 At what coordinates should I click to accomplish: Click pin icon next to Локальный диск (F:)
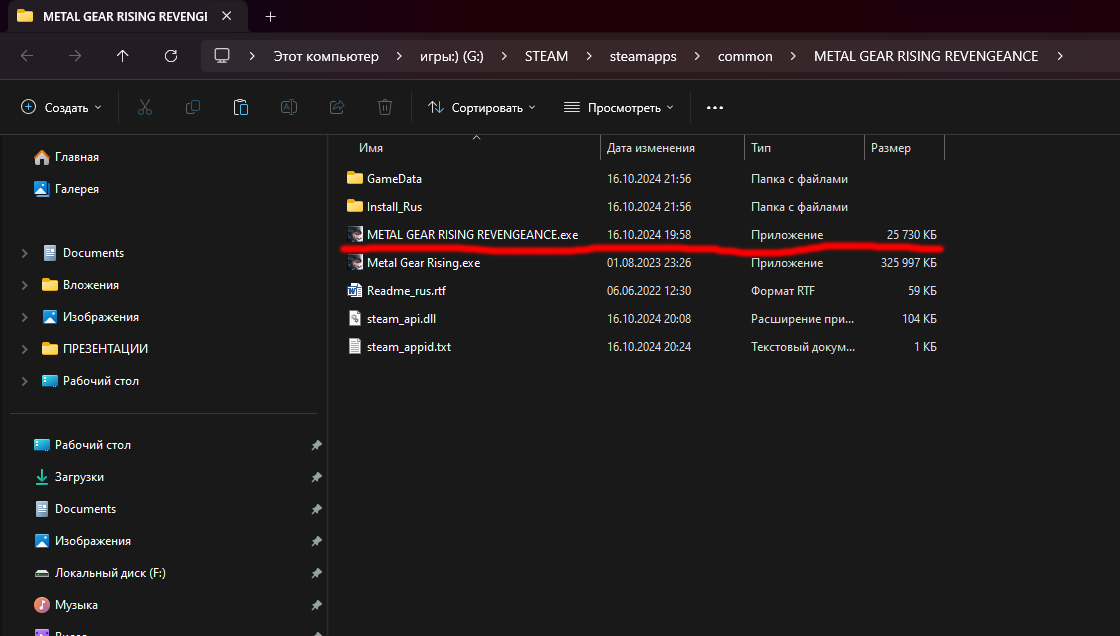pyautogui.click(x=316, y=573)
